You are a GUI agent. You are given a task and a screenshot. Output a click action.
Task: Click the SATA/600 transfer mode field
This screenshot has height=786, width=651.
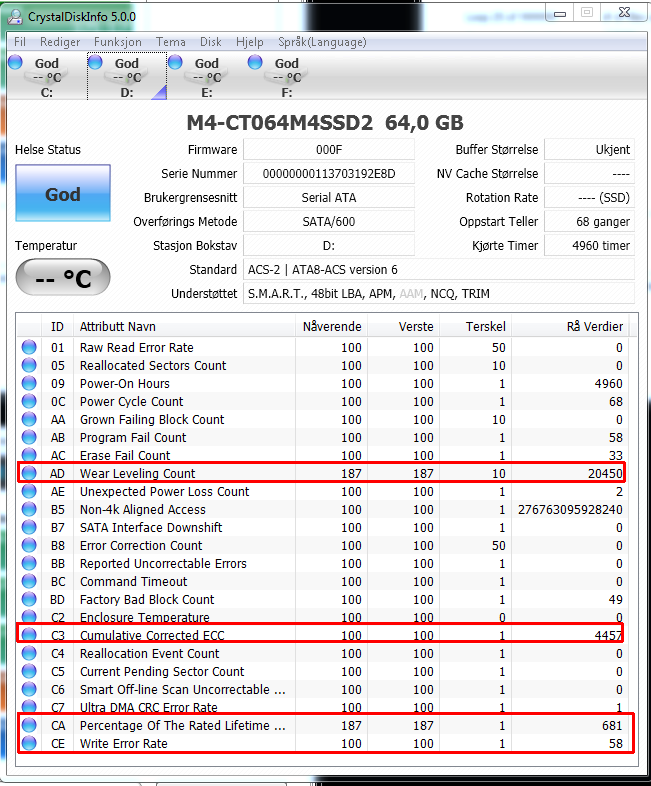pos(329,222)
